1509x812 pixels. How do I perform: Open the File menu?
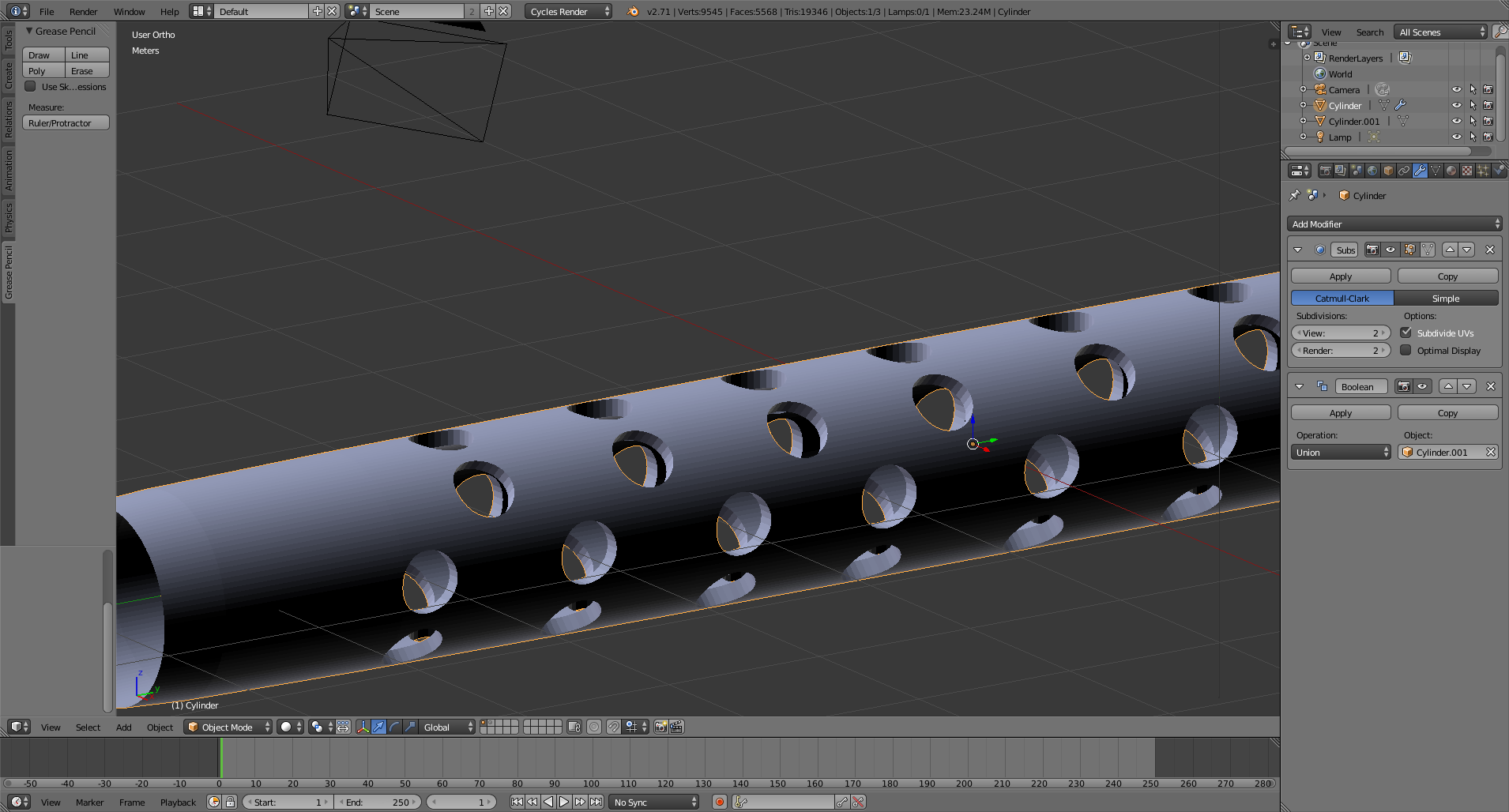pos(47,11)
